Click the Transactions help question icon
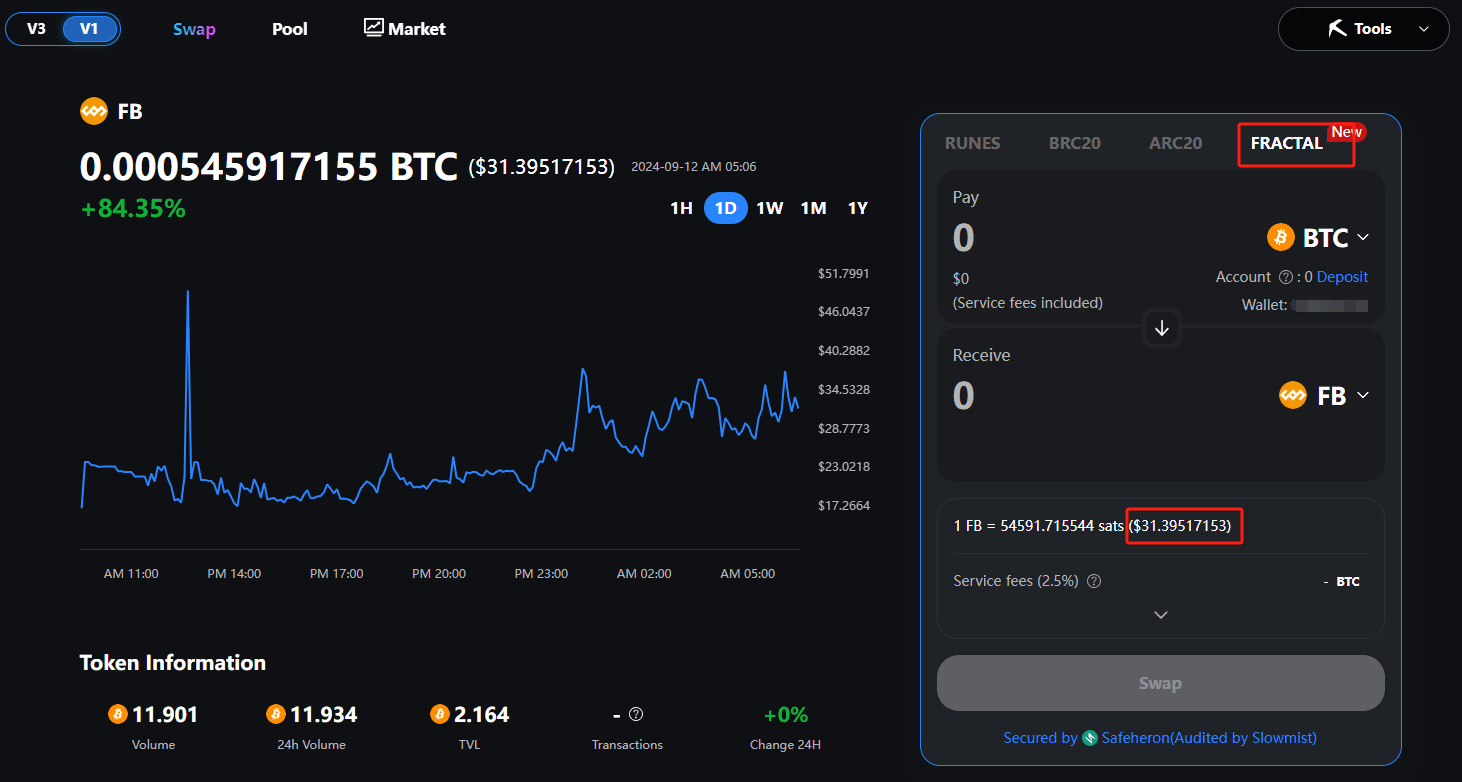Screen dimensions: 1462x782 636,714
